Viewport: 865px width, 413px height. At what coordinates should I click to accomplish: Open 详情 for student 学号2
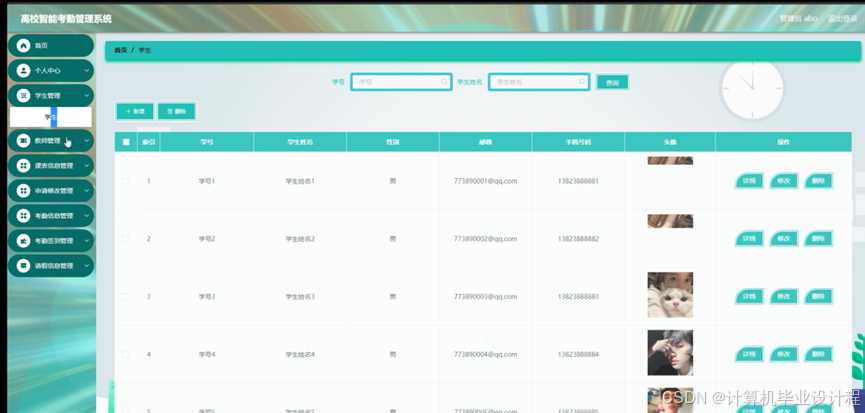(749, 239)
